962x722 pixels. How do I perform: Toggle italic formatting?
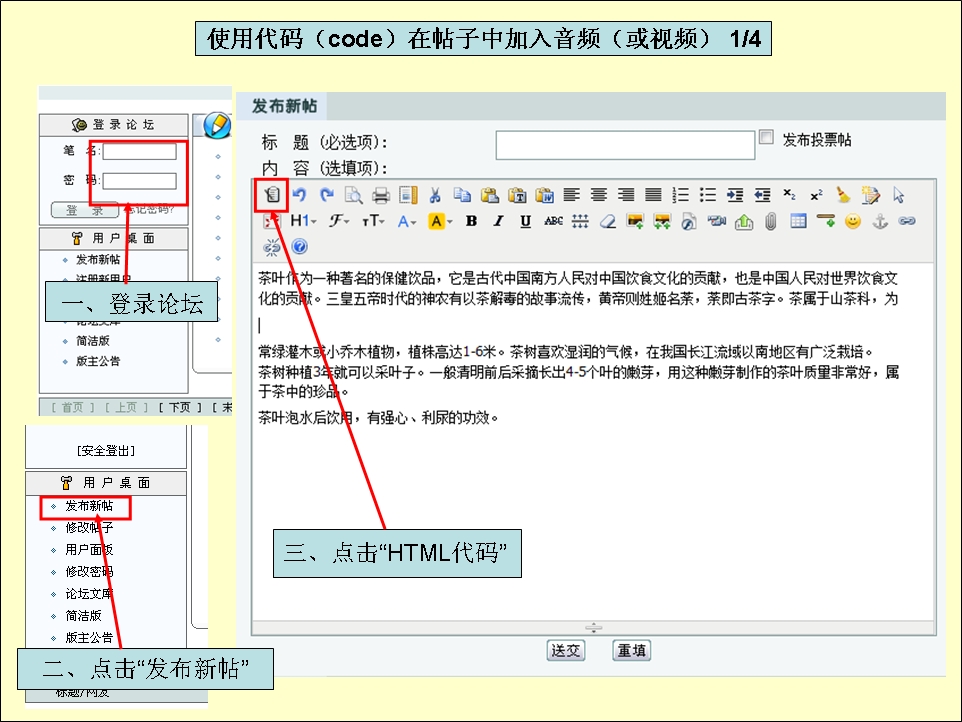(x=499, y=221)
